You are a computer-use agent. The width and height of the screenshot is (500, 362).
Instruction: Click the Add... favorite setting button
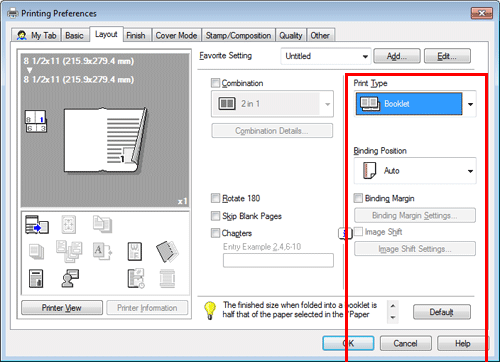[397, 56]
